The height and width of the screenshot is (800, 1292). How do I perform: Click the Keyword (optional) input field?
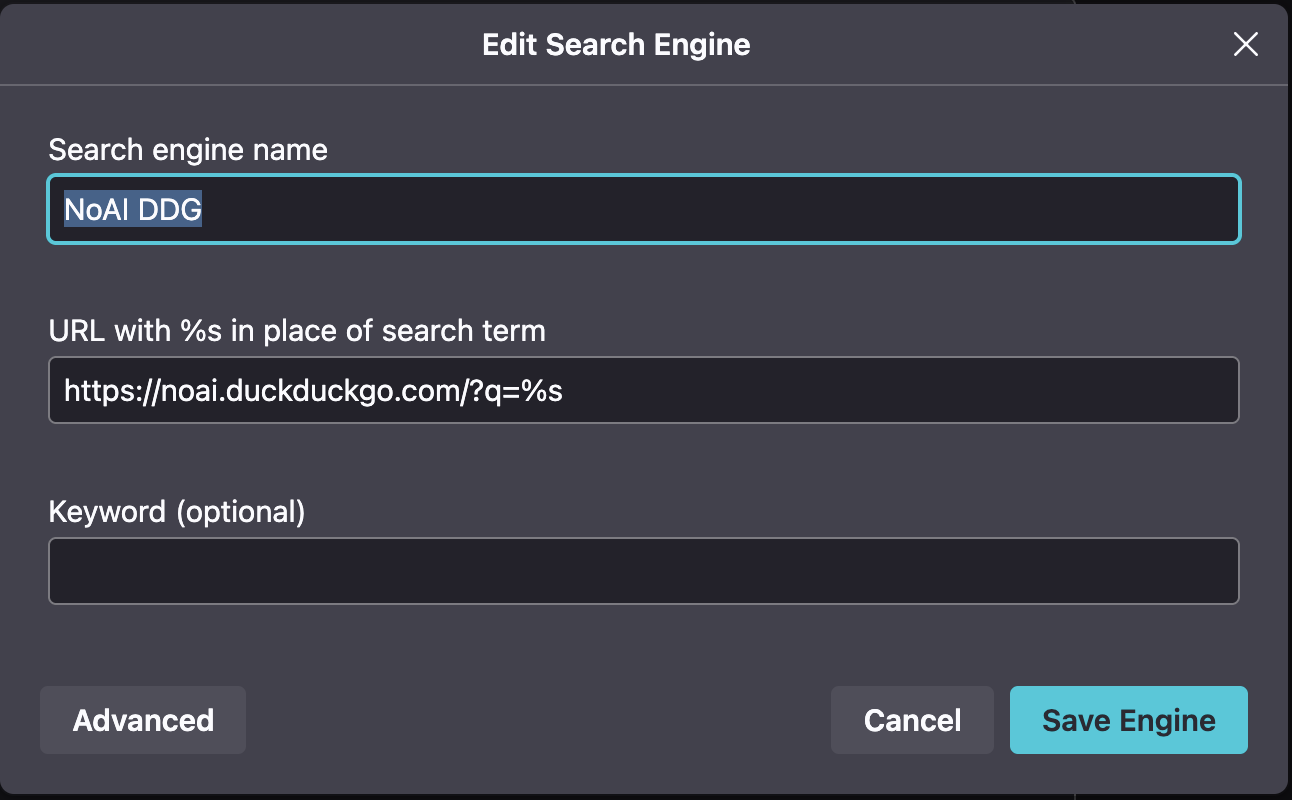[644, 571]
